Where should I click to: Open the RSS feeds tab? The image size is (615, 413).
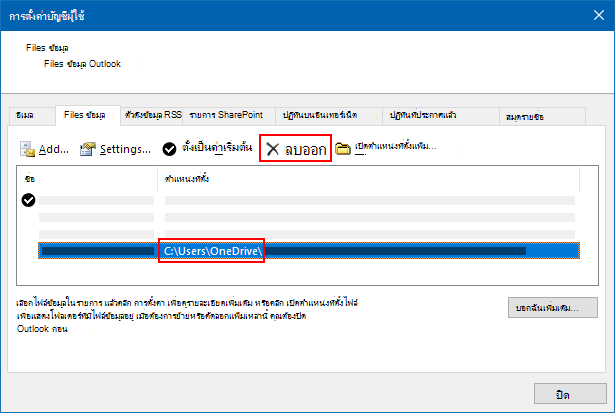[x=153, y=115]
